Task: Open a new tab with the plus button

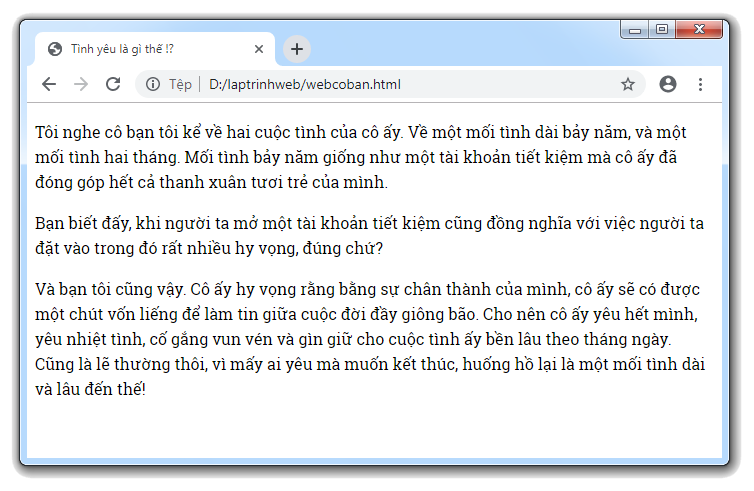Action: click(x=297, y=49)
